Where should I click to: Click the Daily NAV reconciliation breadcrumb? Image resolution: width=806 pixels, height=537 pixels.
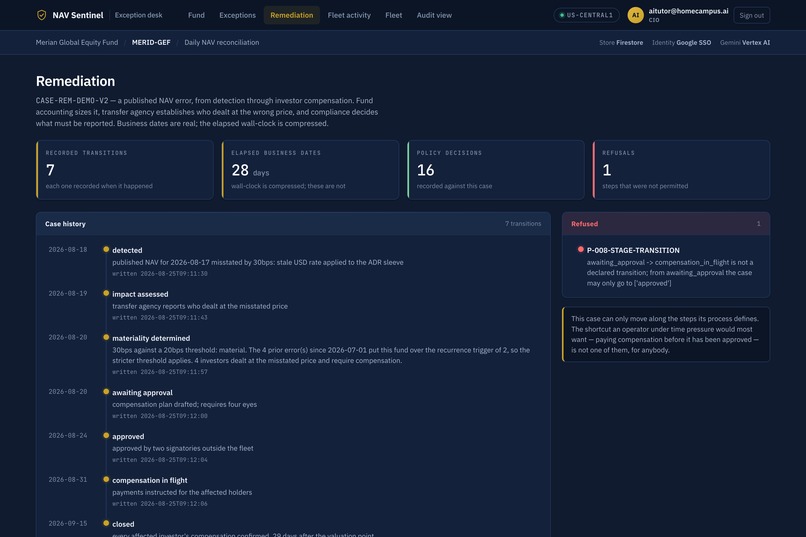(222, 43)
